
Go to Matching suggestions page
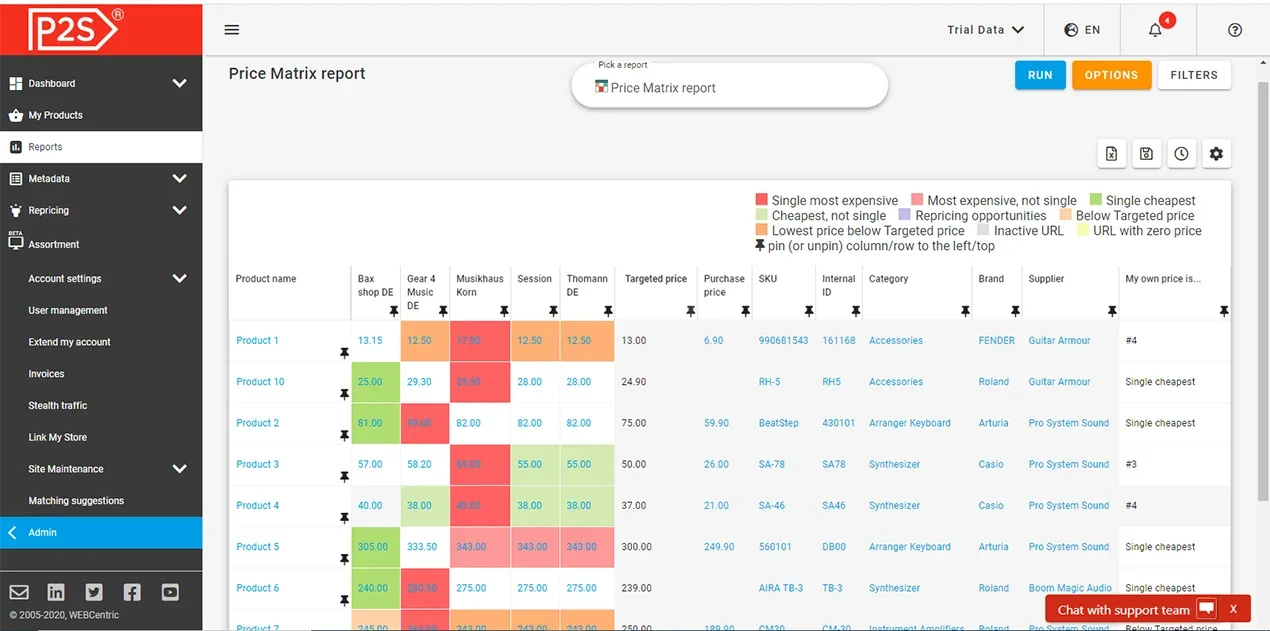pos(76,501)
